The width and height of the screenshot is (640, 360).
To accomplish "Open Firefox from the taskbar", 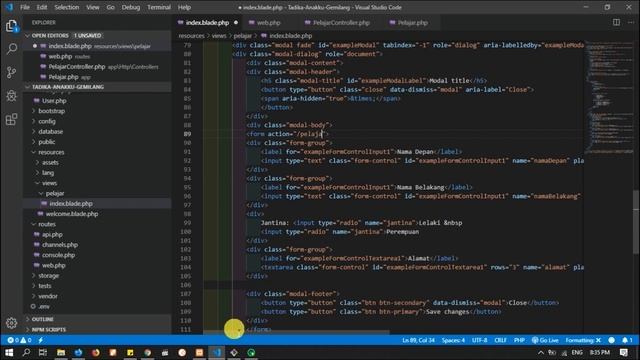I will (x=96, y=352).
